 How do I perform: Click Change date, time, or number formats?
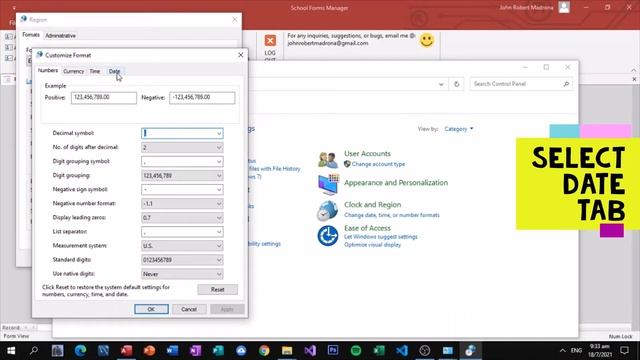pos(392,215)
